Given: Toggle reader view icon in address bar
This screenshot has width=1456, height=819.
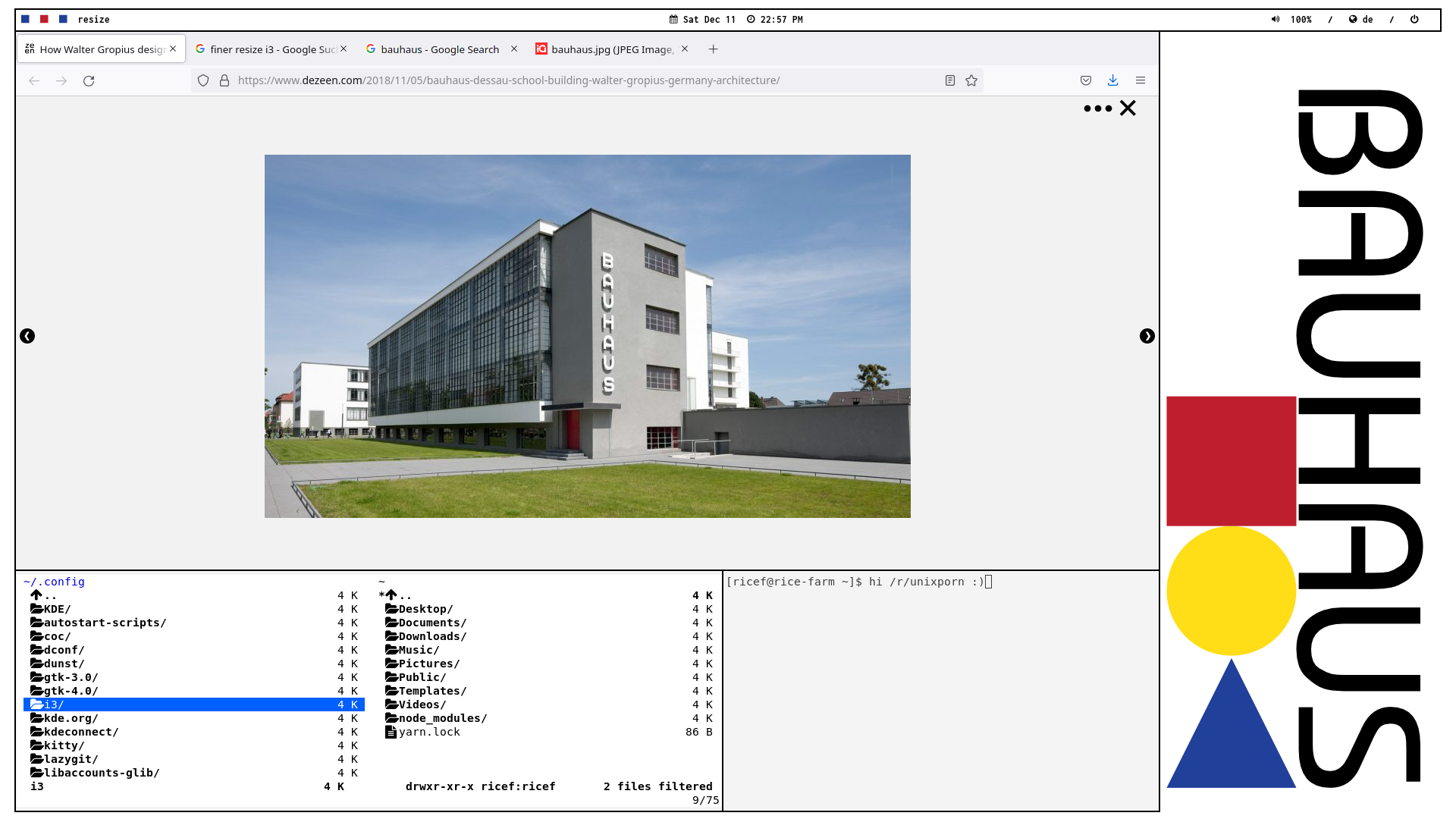Looking at the screenshot, I should point(949,80).
